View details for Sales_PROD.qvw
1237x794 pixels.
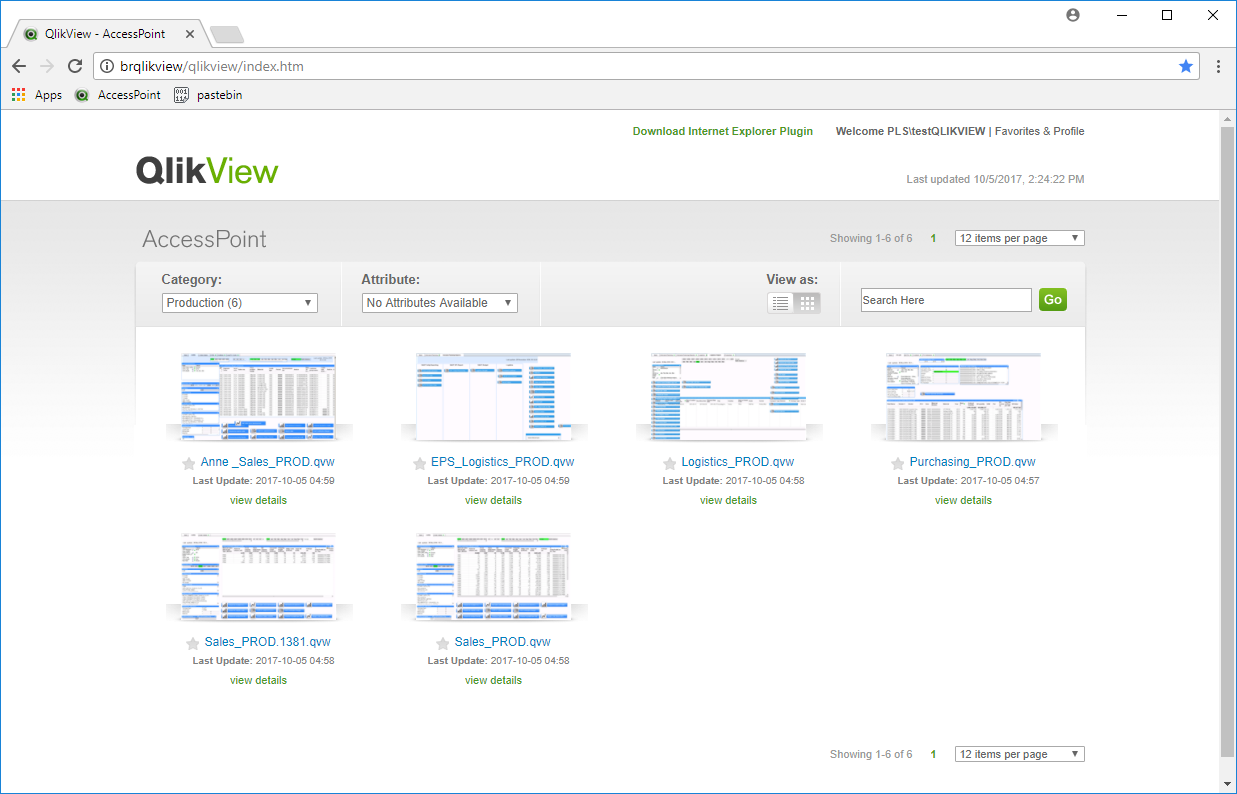(x=493, y=680)
